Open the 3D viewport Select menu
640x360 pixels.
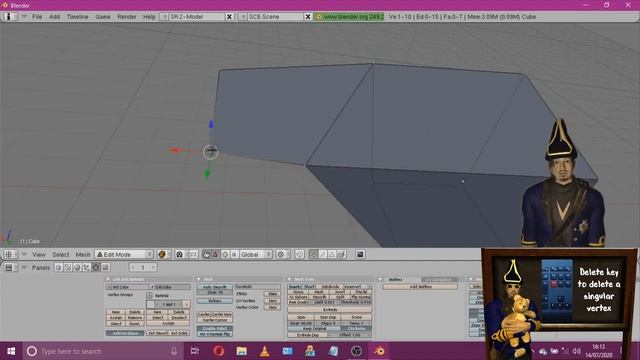pos(61,254)
